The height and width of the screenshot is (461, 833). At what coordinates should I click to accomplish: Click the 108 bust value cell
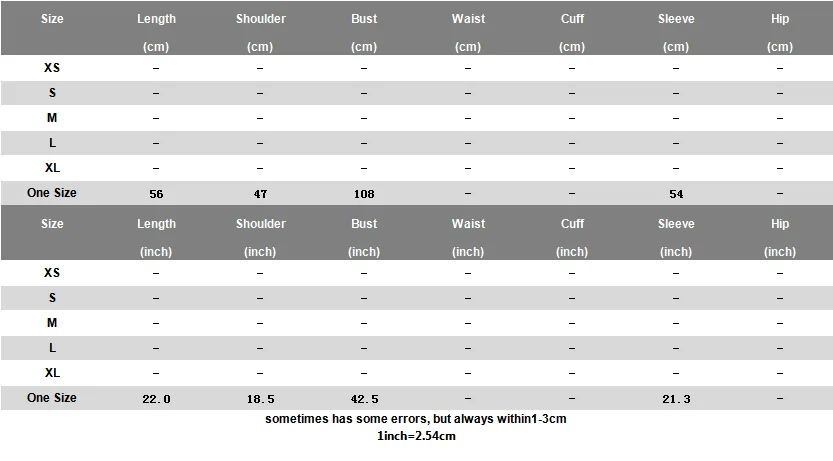click(x=364, y=194)
